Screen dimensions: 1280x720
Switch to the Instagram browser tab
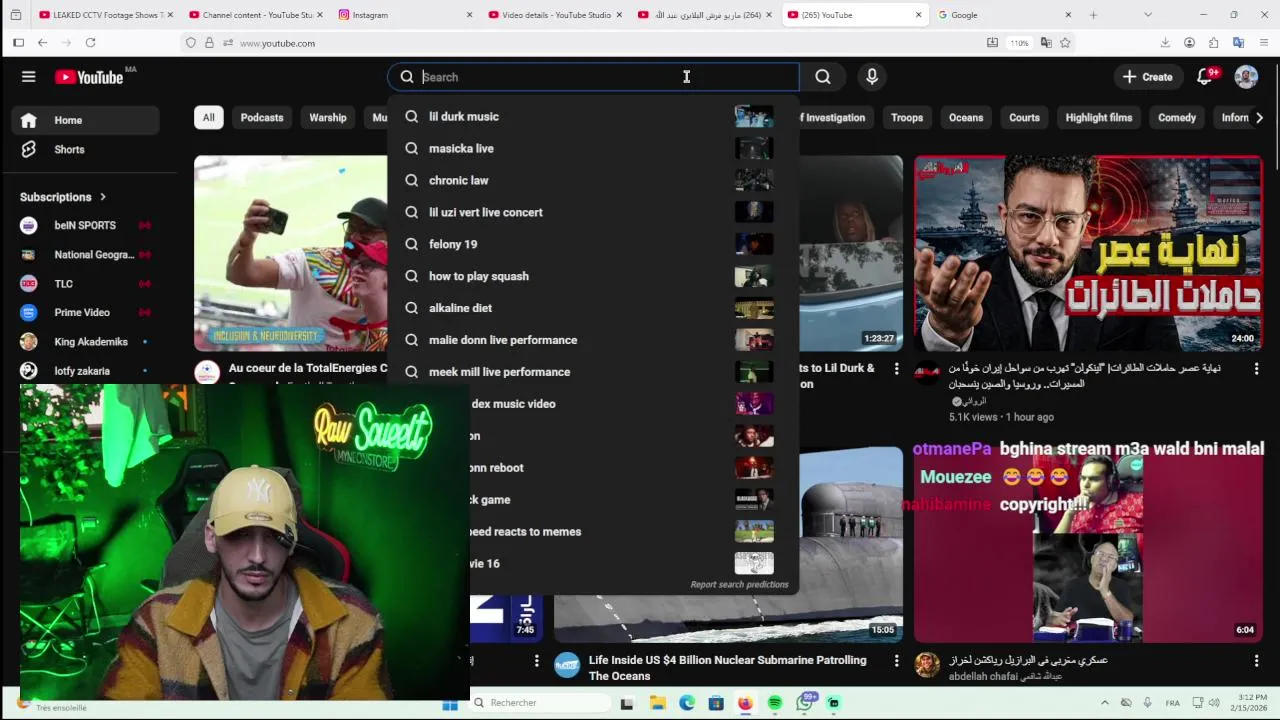click(403, 15)
